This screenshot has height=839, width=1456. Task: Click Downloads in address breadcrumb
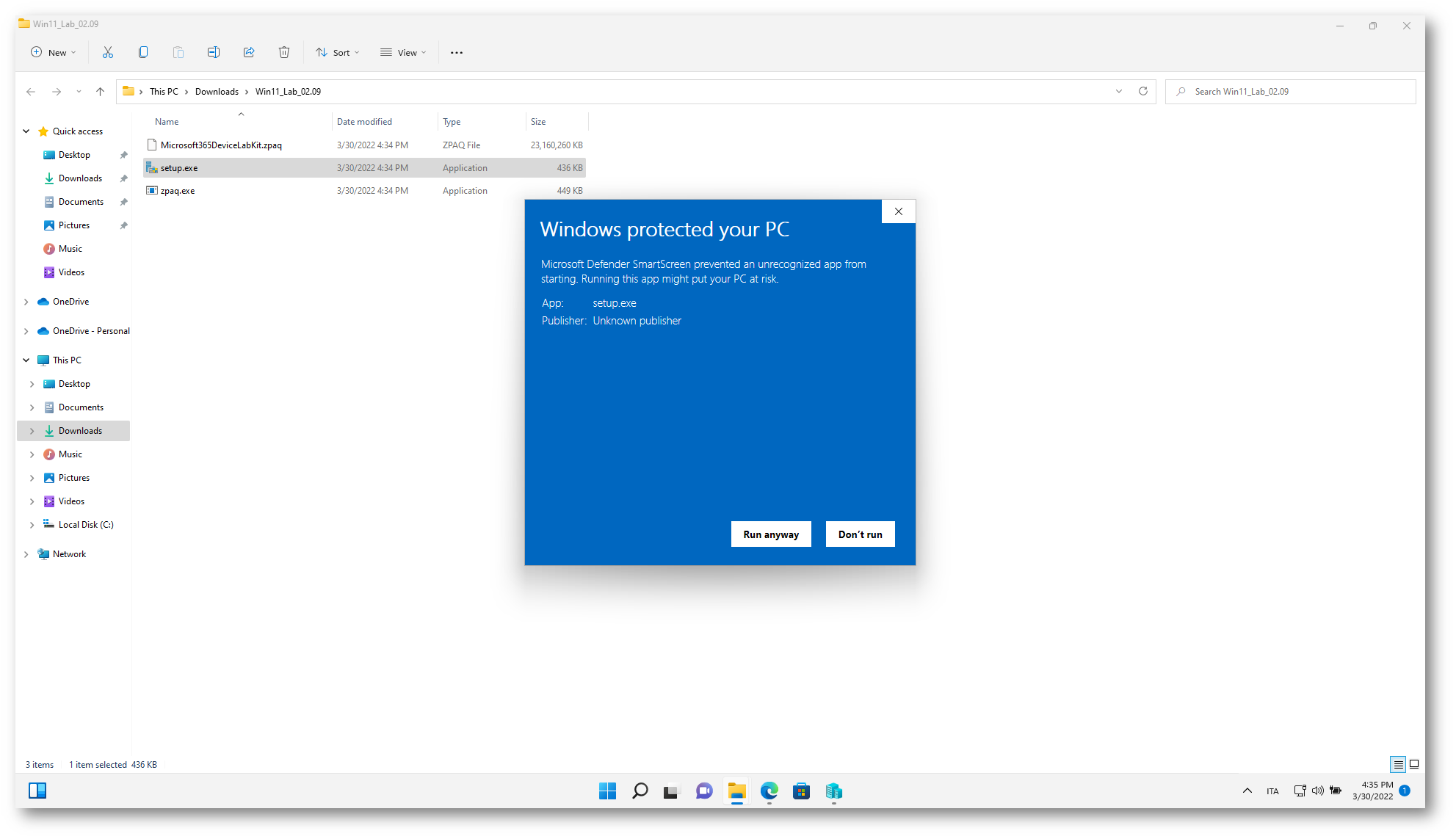(217, 92)
